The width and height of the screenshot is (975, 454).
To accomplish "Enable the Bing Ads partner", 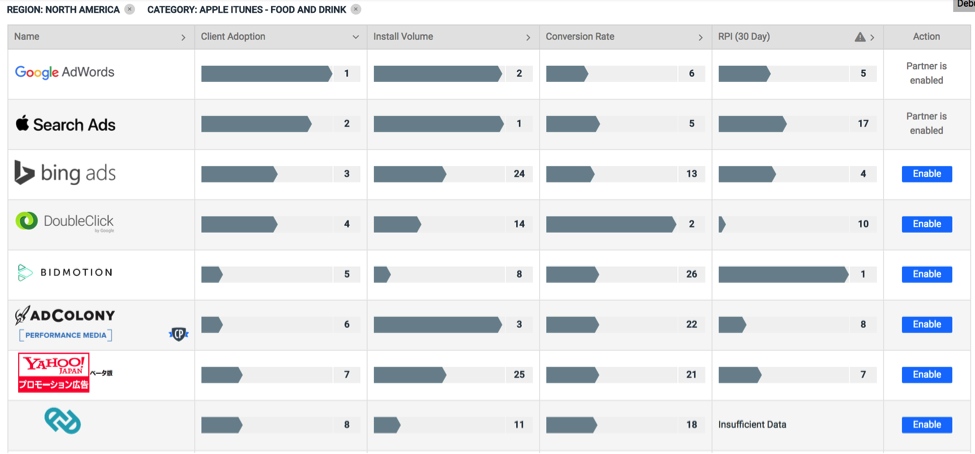I will [x=926, y=174].
